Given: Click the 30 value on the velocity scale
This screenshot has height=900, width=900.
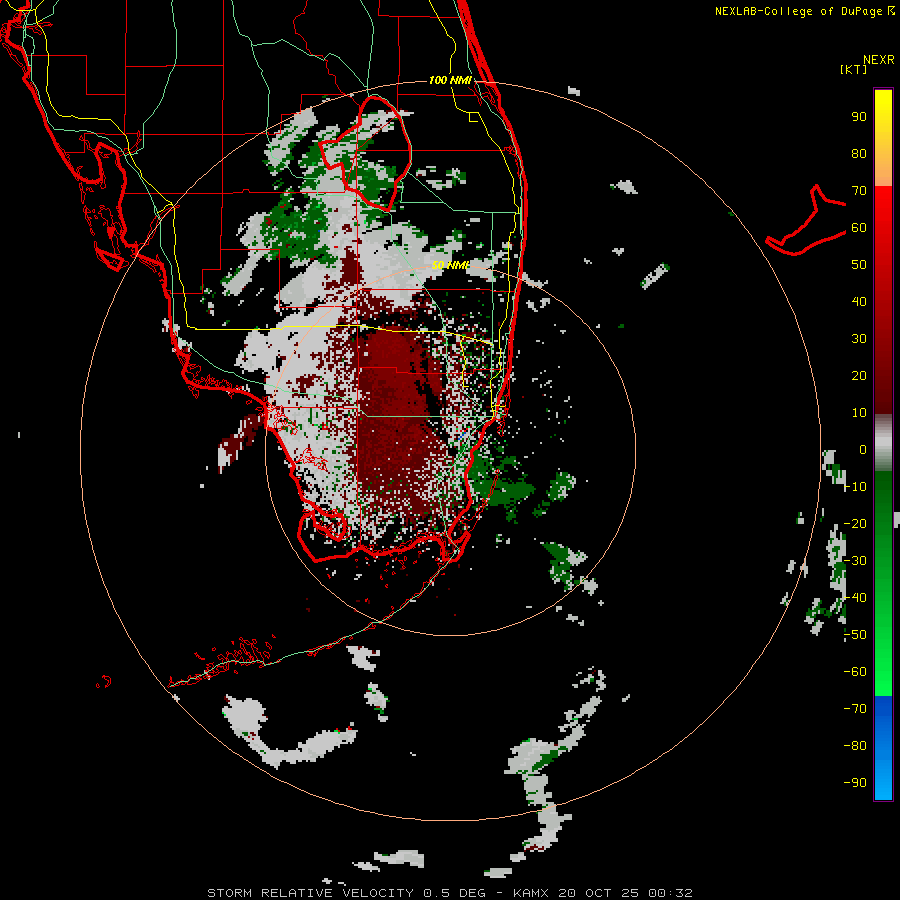Looking at the screenshot, I should 859,339.
